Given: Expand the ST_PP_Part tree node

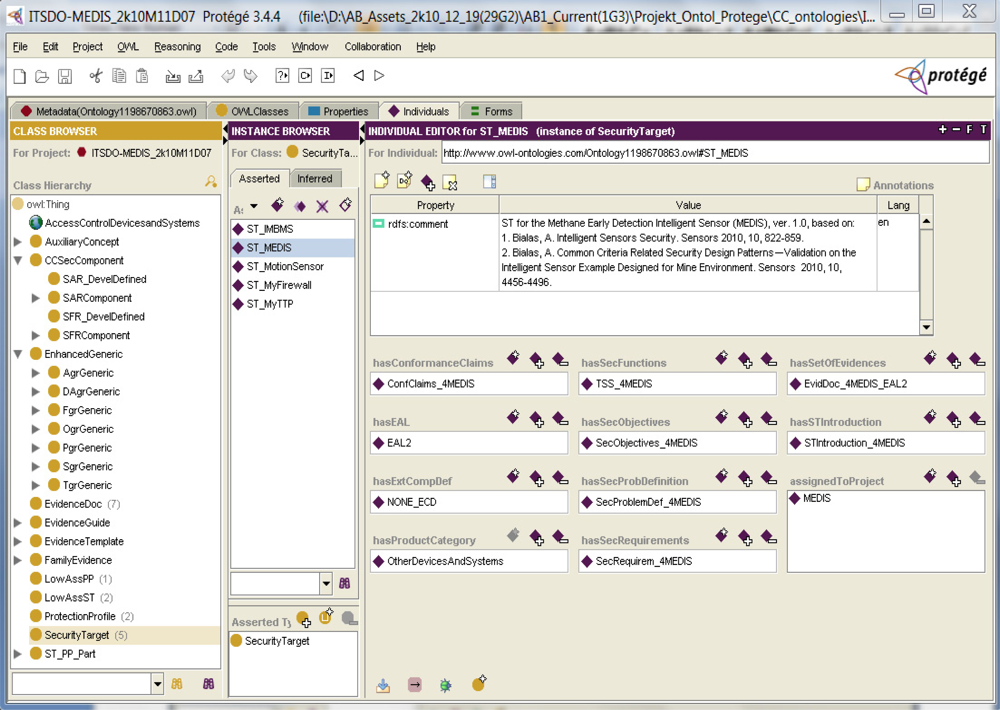Looking at the screenshot, I should click(x=18, y=654).
